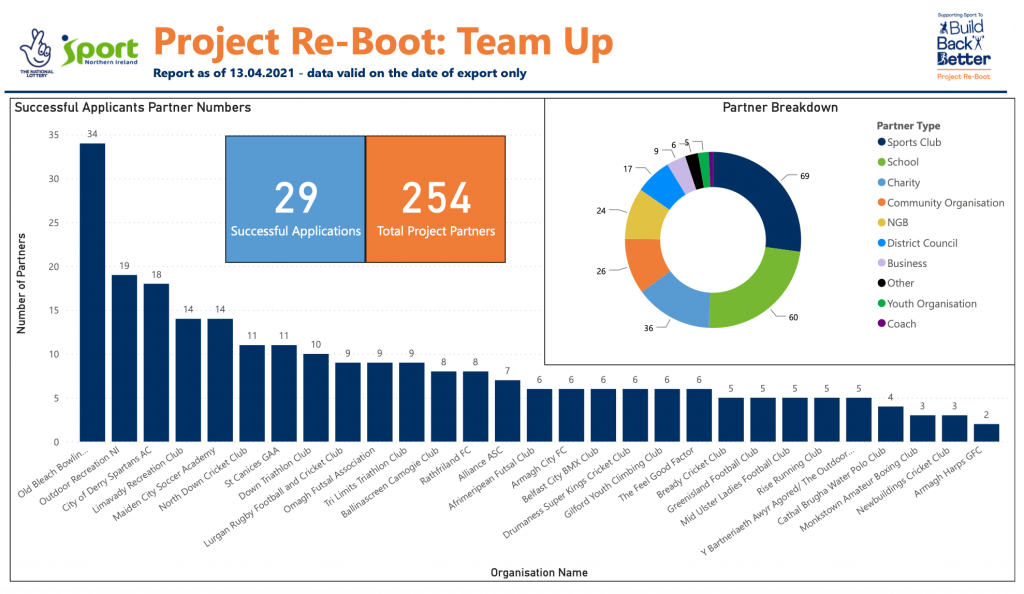
Task: Click the Ballinascreen Camogie Club axis label
Action: click(391, 483)
